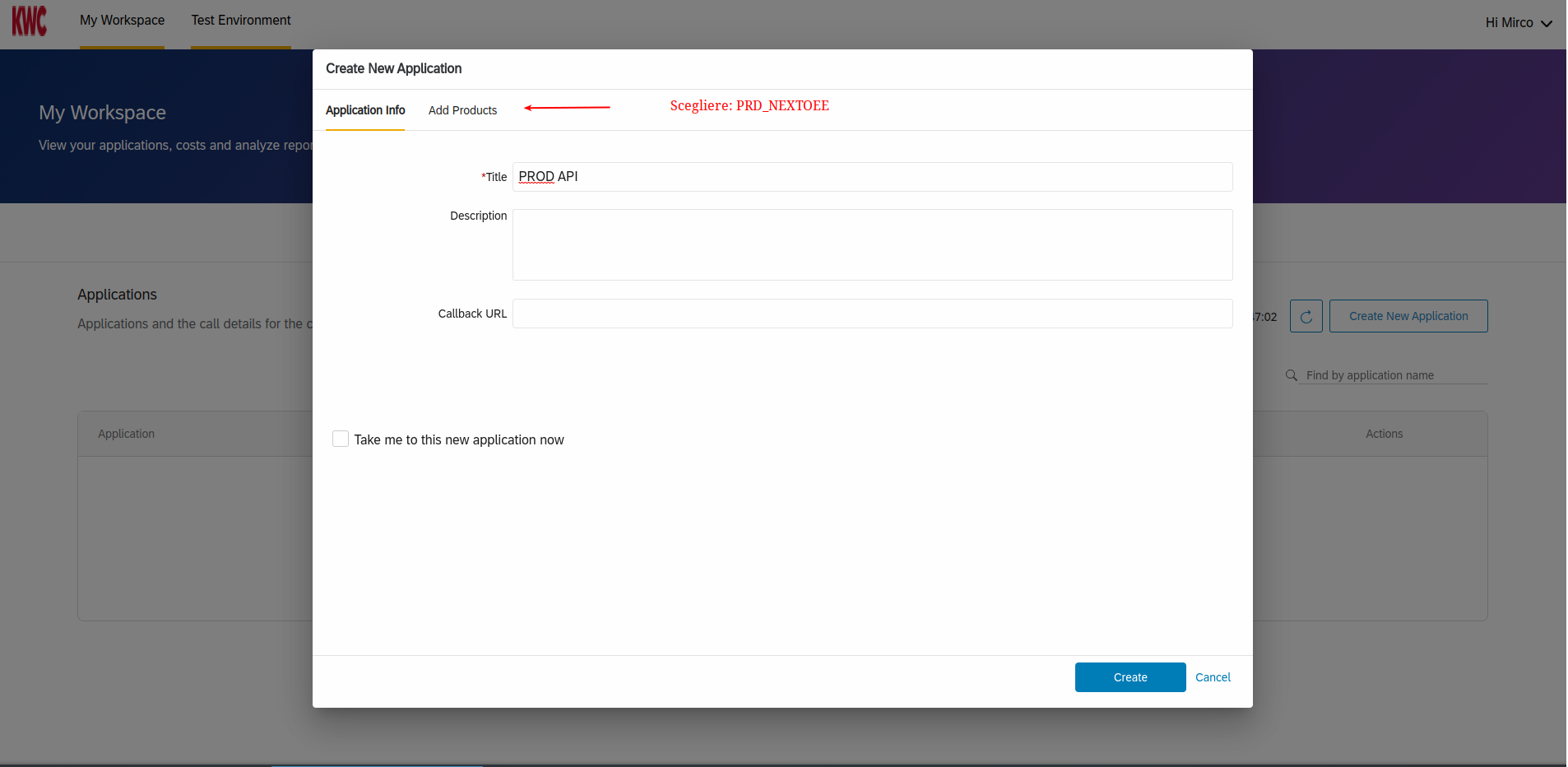Click the Description text area

(872, 244)
